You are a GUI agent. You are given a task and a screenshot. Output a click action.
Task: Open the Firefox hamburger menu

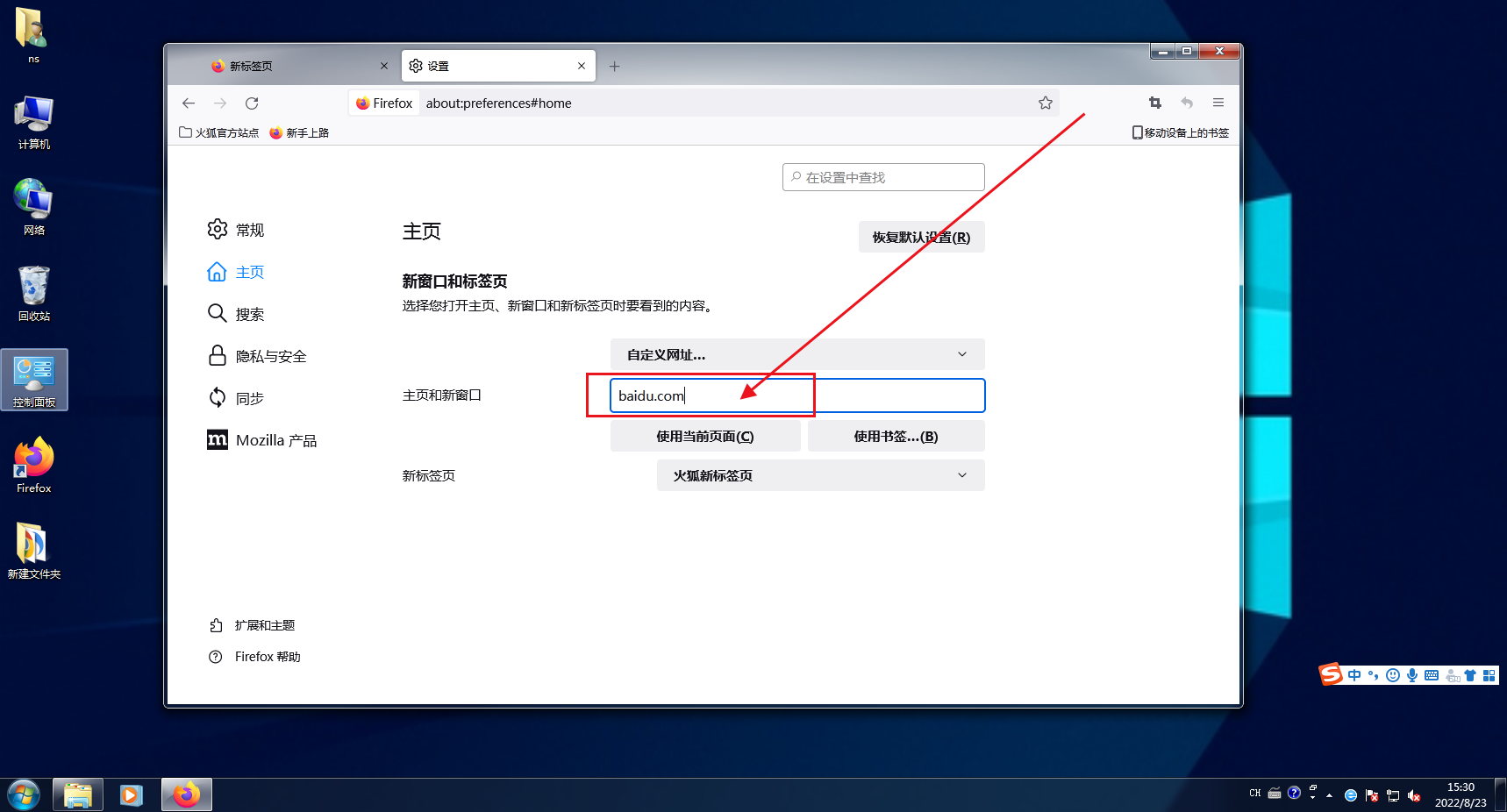[x=1218, y=103]
